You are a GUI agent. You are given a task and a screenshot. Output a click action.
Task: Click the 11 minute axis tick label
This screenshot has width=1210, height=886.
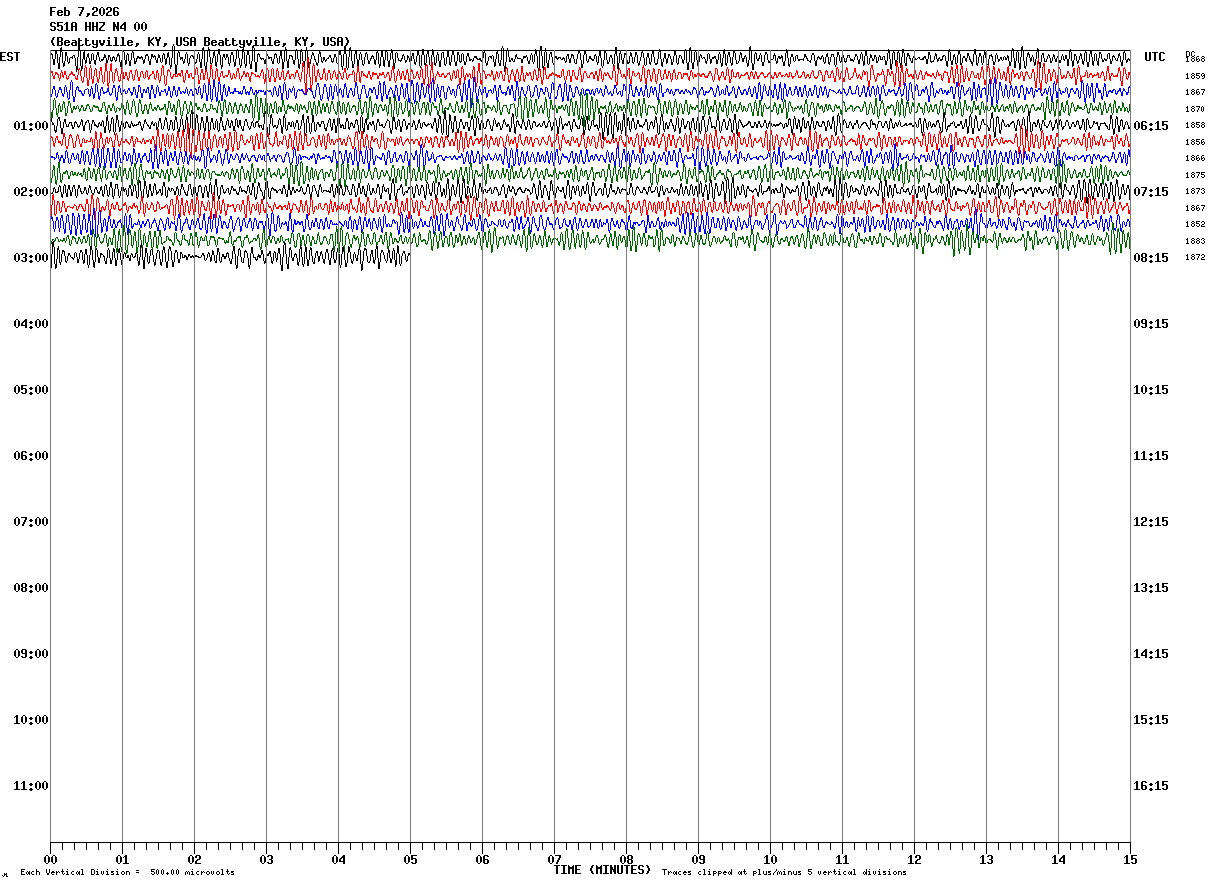pos(842,860)
